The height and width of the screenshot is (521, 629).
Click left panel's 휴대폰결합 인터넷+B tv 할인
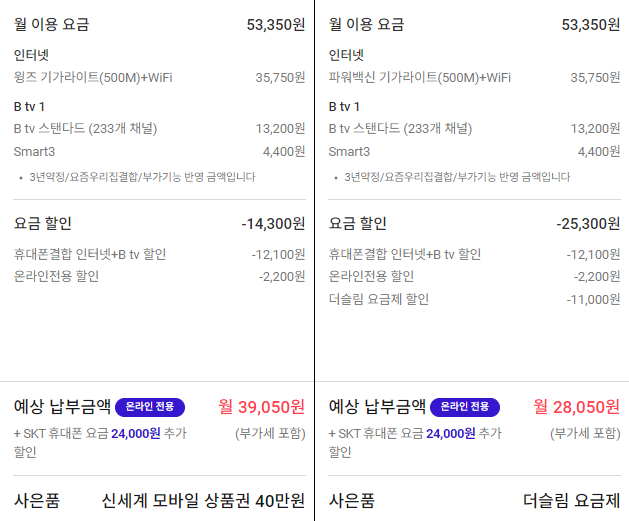[90, 254]
